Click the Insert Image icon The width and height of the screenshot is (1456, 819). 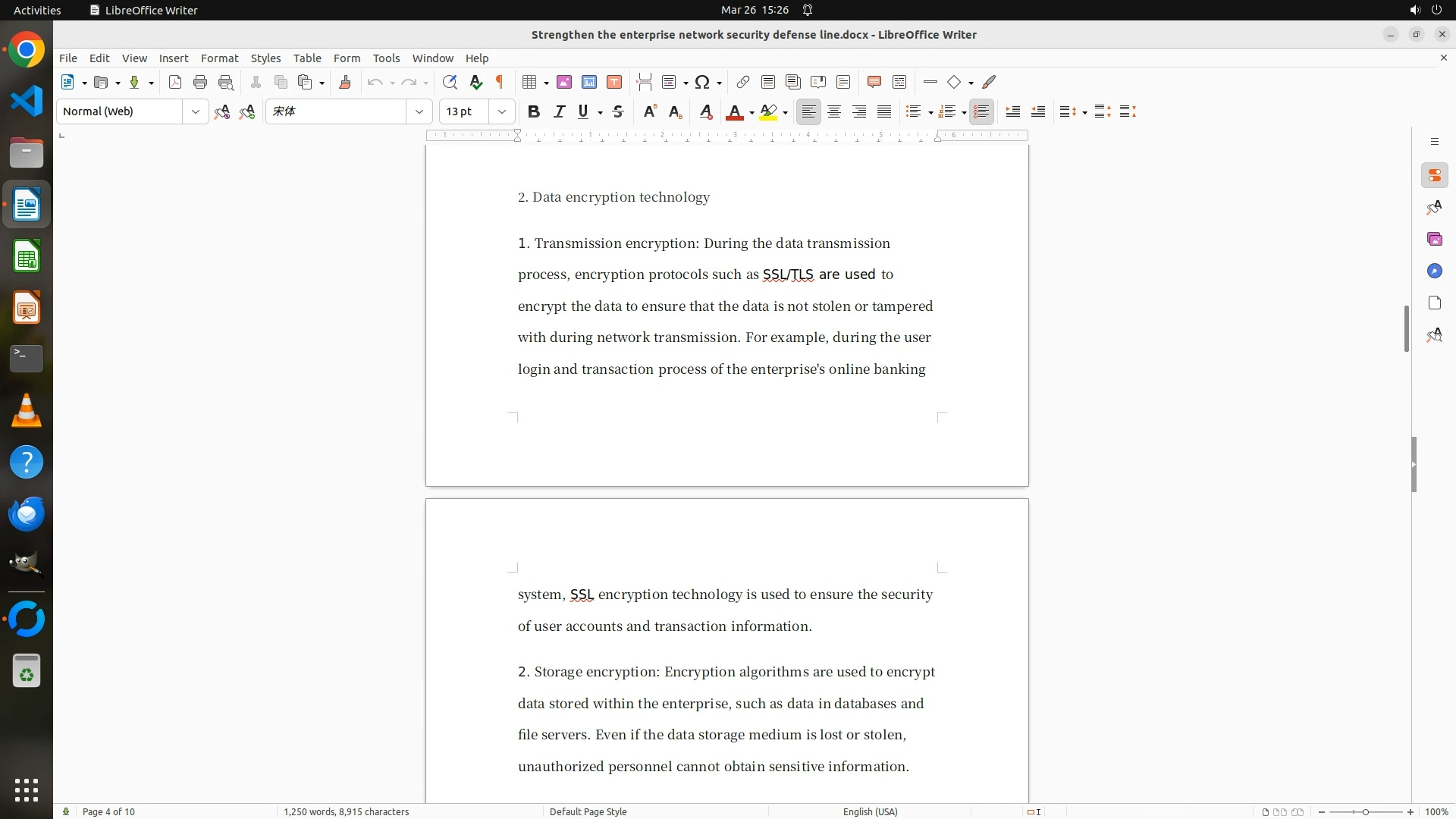pos(564,82)
